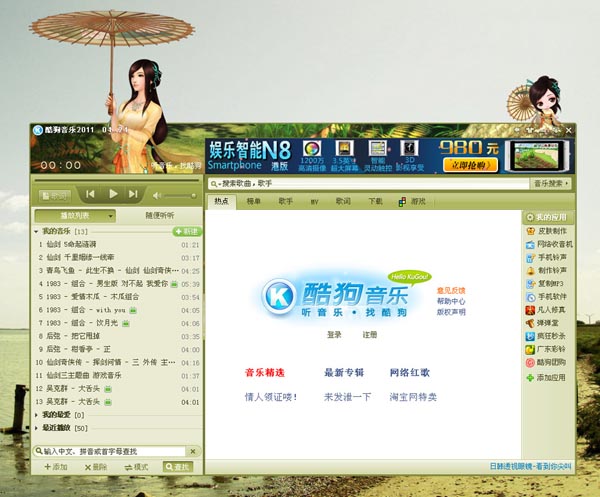Skip to the next track
600x497 pixels.
pos(133,194)
